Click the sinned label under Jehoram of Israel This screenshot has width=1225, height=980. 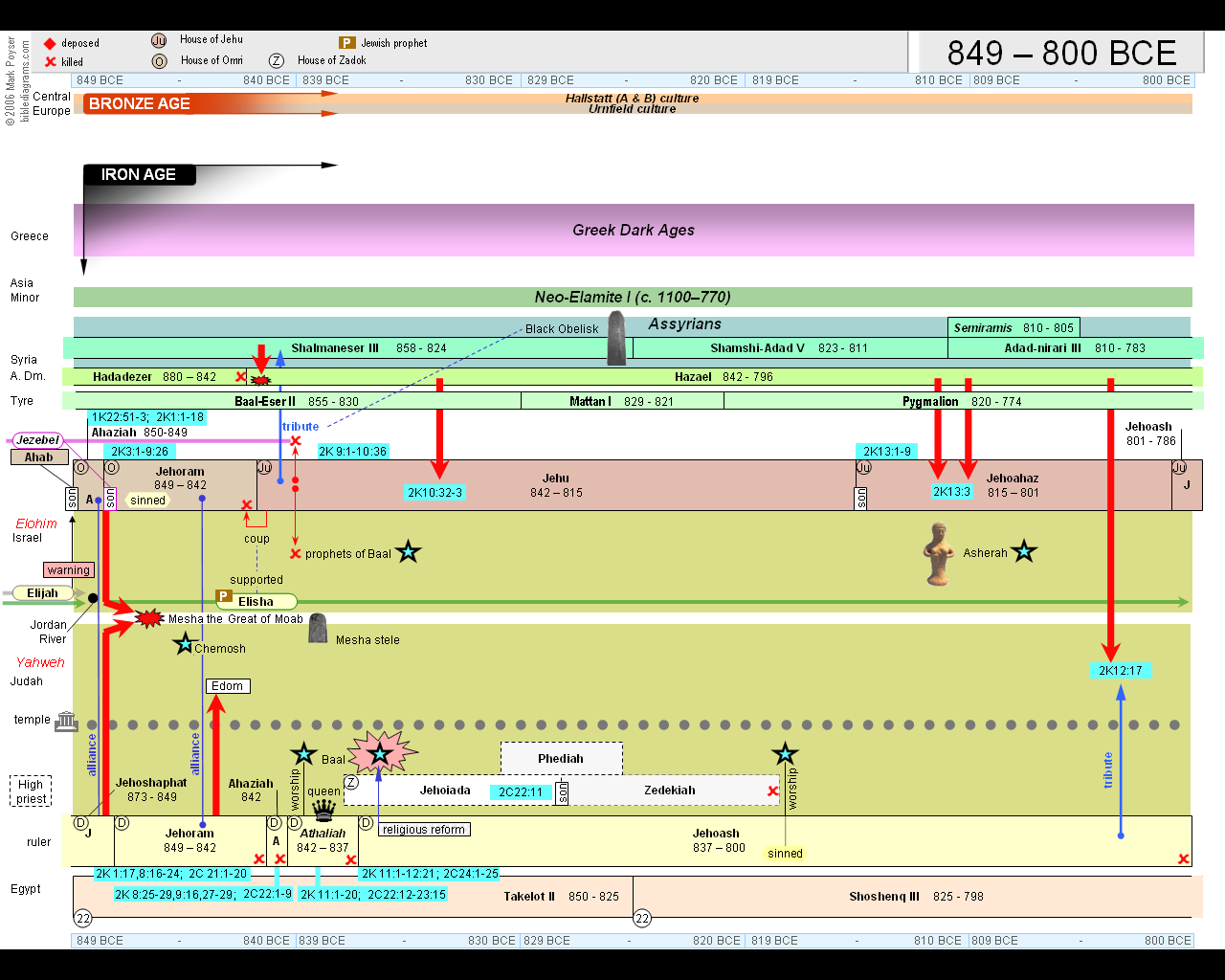pyautogui.click(x=147, y=501)
